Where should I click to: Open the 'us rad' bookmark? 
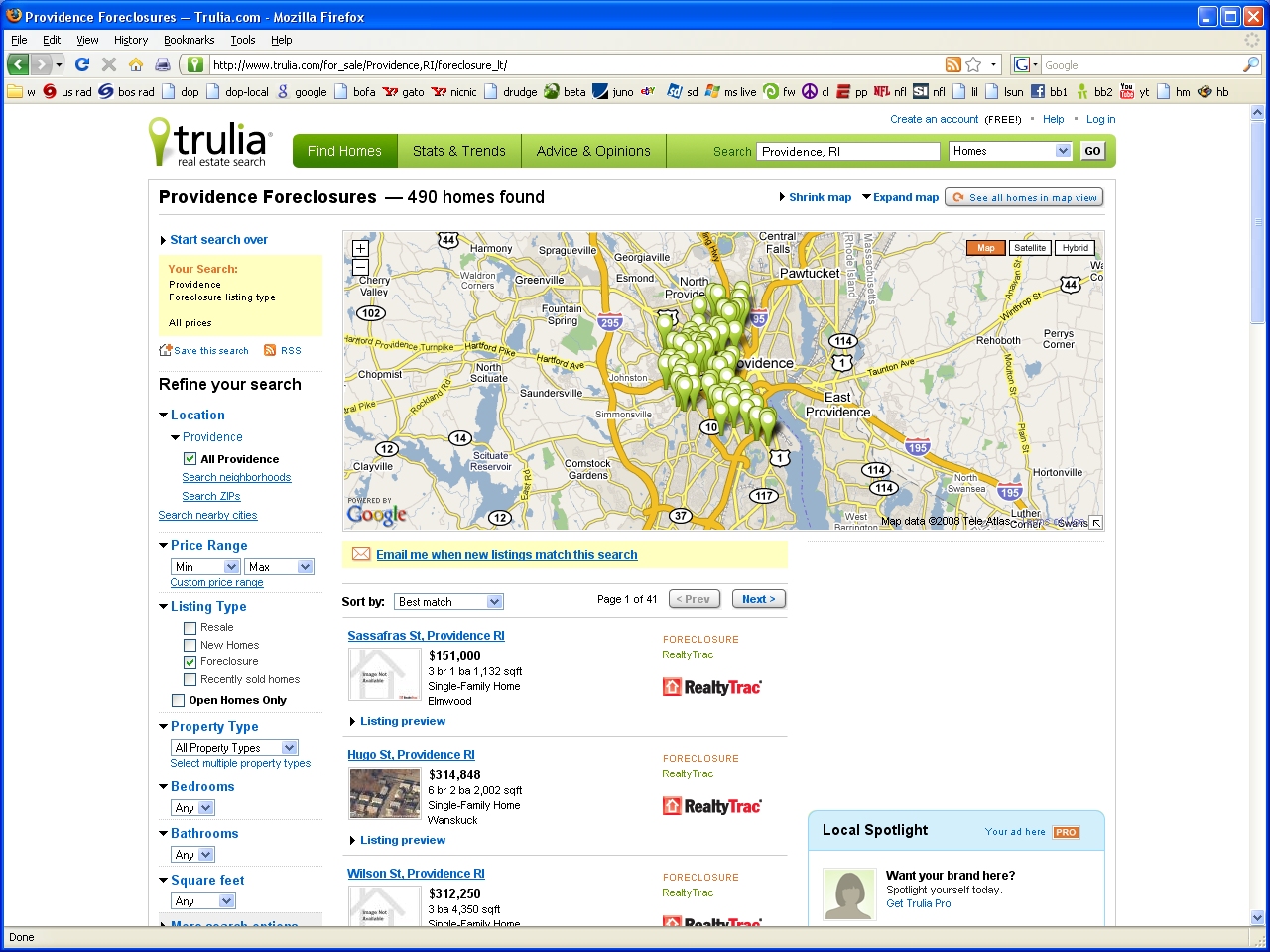(66, 91)
